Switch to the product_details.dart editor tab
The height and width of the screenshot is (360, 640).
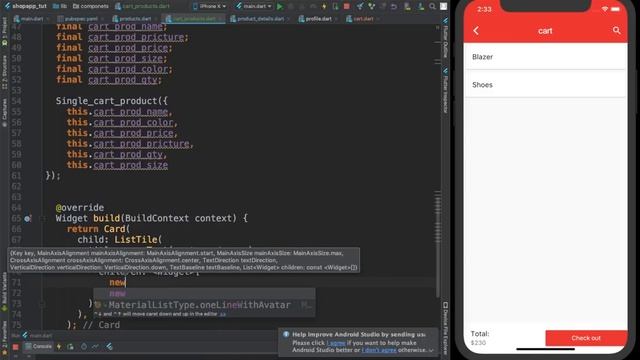[x=260, y=19]
